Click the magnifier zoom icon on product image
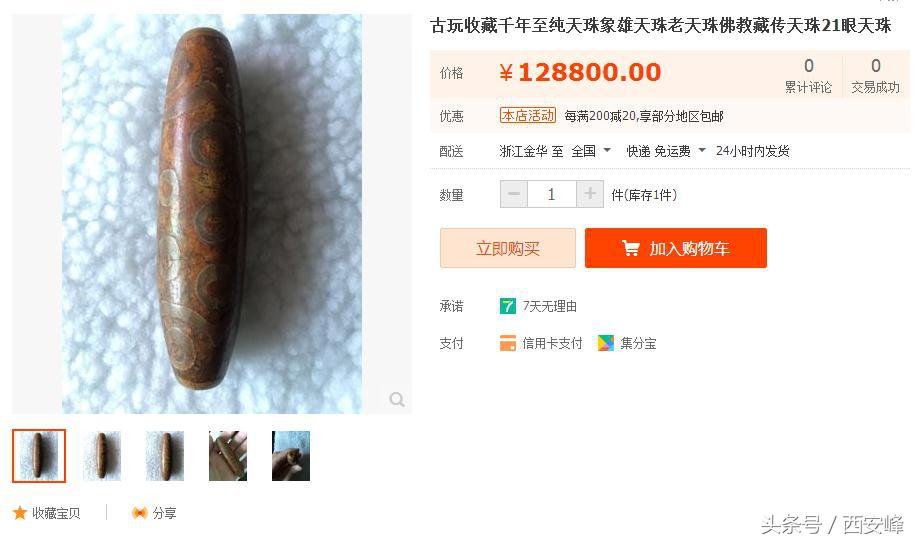The image size is (916, 542). (x=397, y=399)
